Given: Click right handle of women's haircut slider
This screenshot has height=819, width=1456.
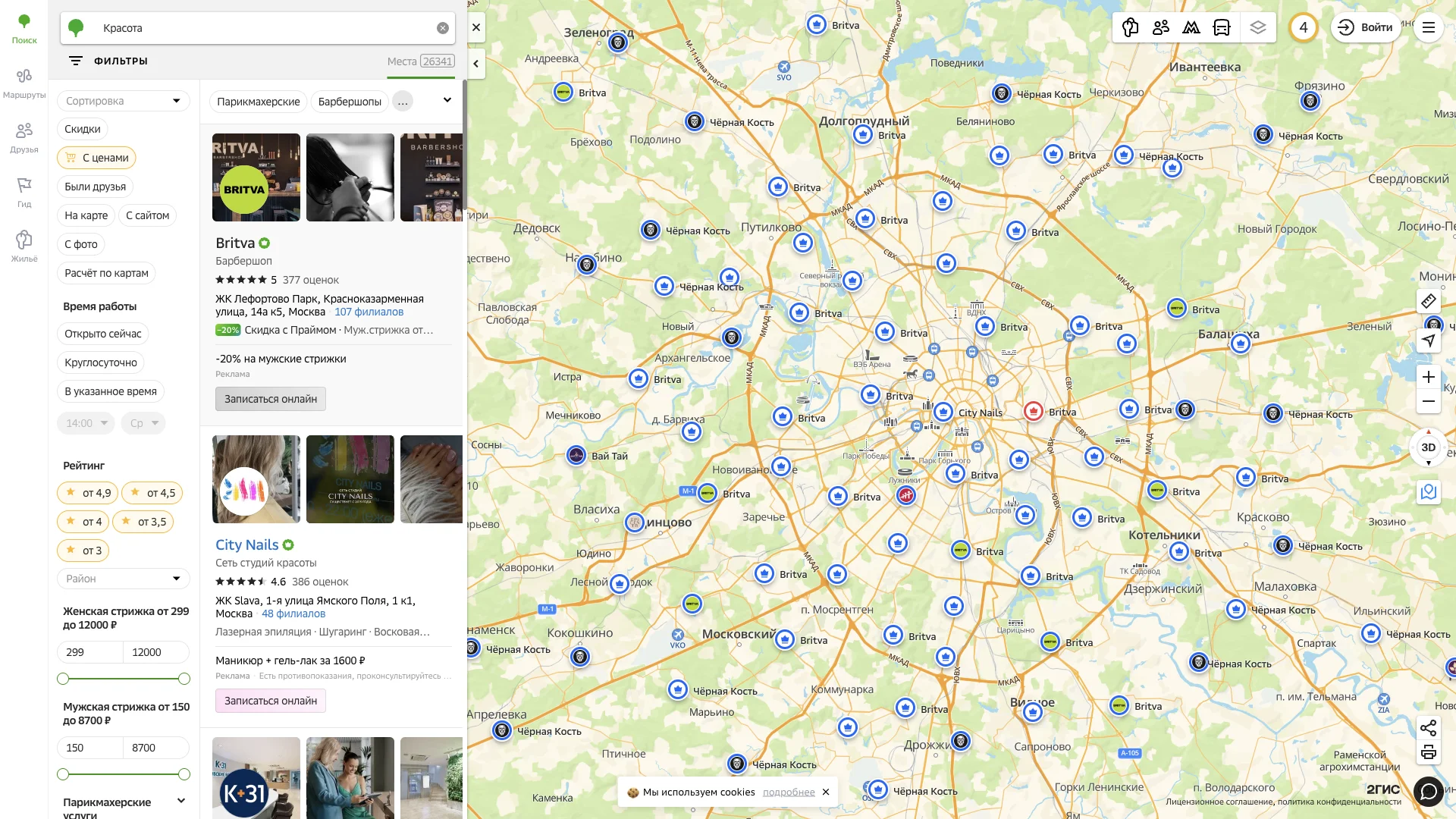Looking at the screenshot, I should click(184, 679).
